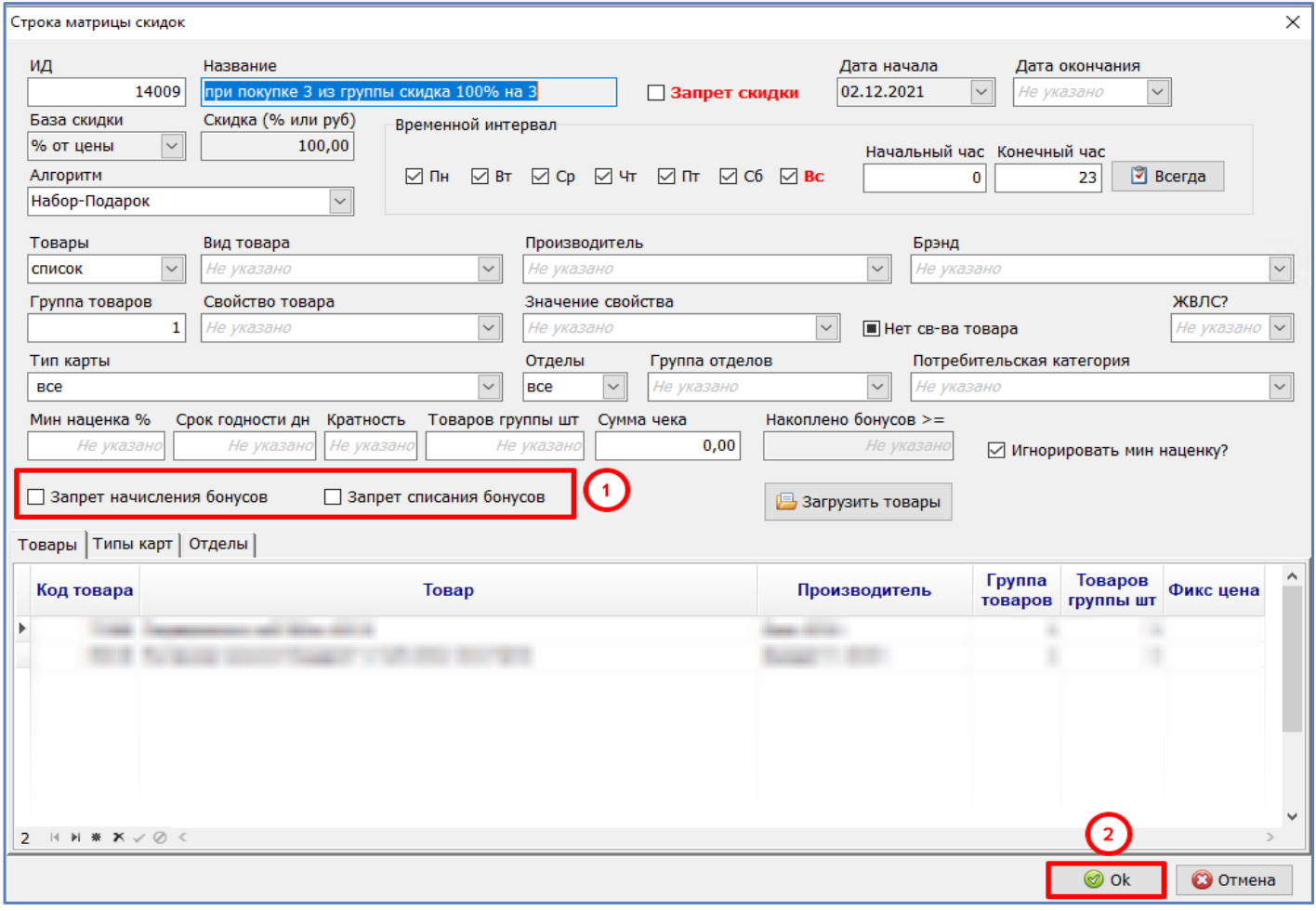Tick Запрет начисления бонусов checkbox

(36, 497)
